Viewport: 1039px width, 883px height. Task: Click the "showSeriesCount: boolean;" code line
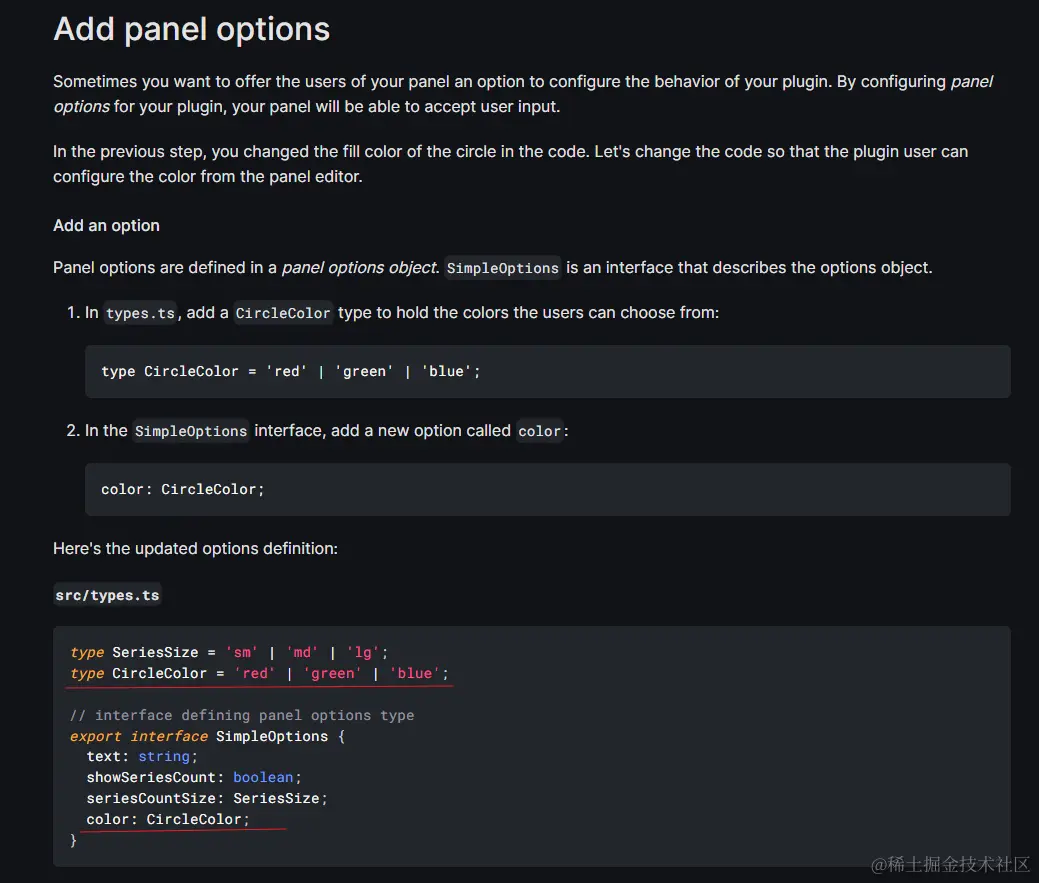193,777
